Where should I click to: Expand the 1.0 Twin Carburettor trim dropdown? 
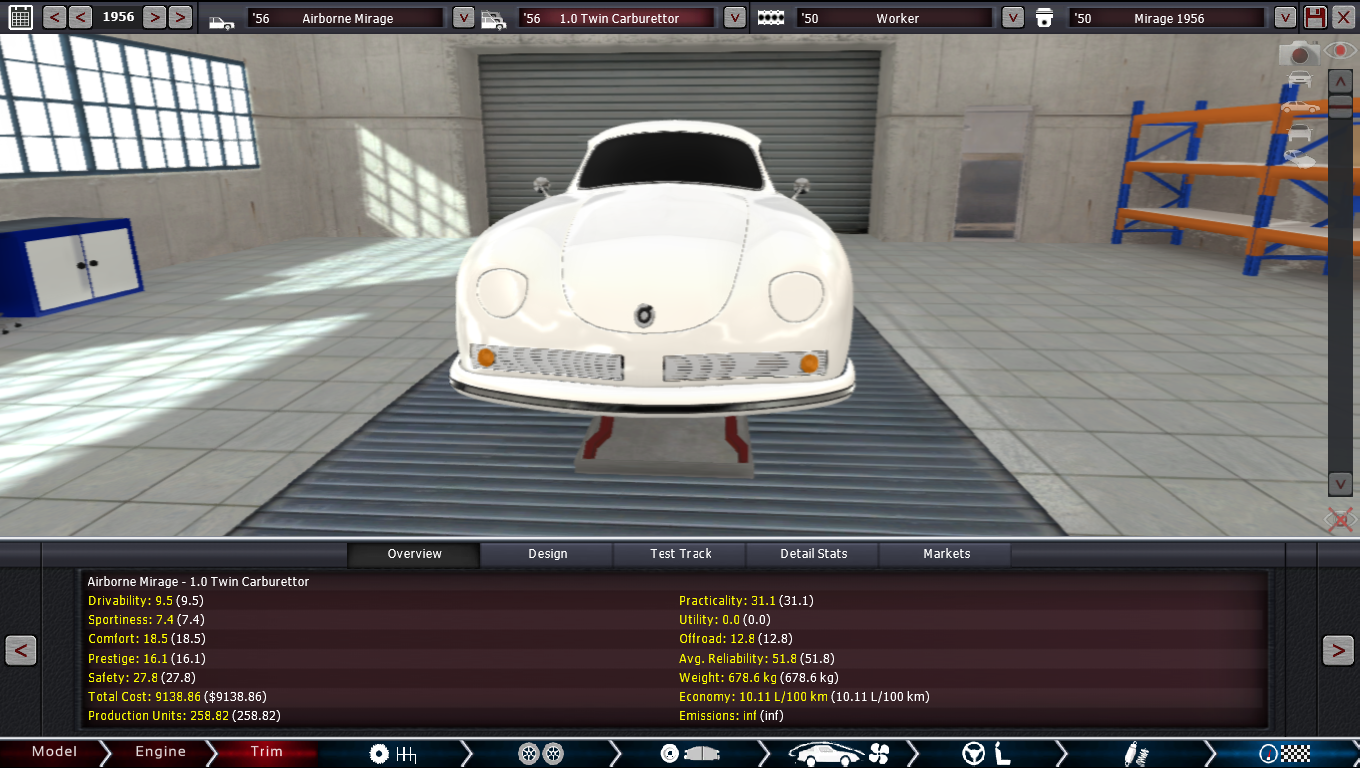pyautogui.click(x=734, y=18)
